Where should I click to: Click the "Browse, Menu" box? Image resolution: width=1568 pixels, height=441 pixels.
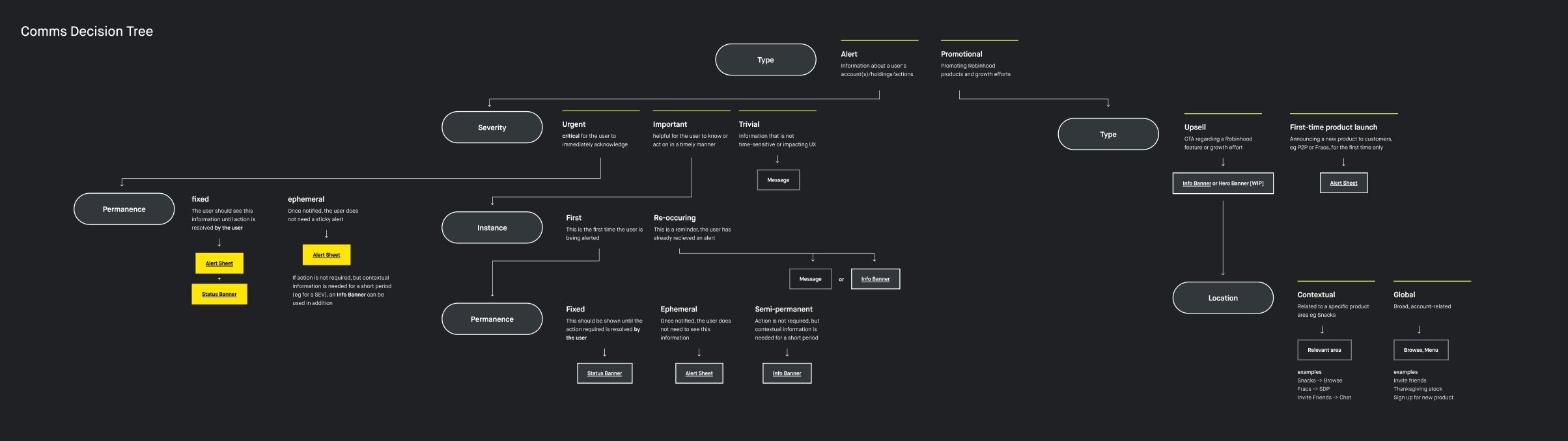(1421, 350)
